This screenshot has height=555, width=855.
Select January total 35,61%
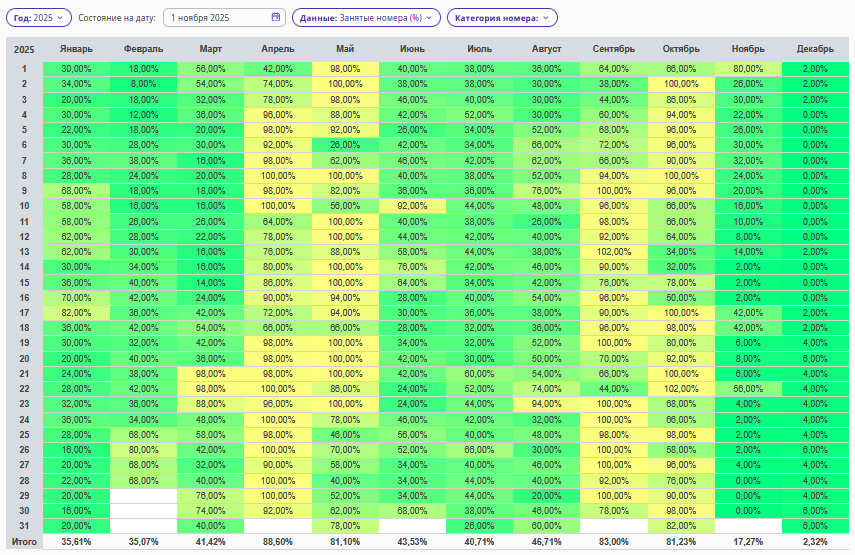(x=76, y=542)
